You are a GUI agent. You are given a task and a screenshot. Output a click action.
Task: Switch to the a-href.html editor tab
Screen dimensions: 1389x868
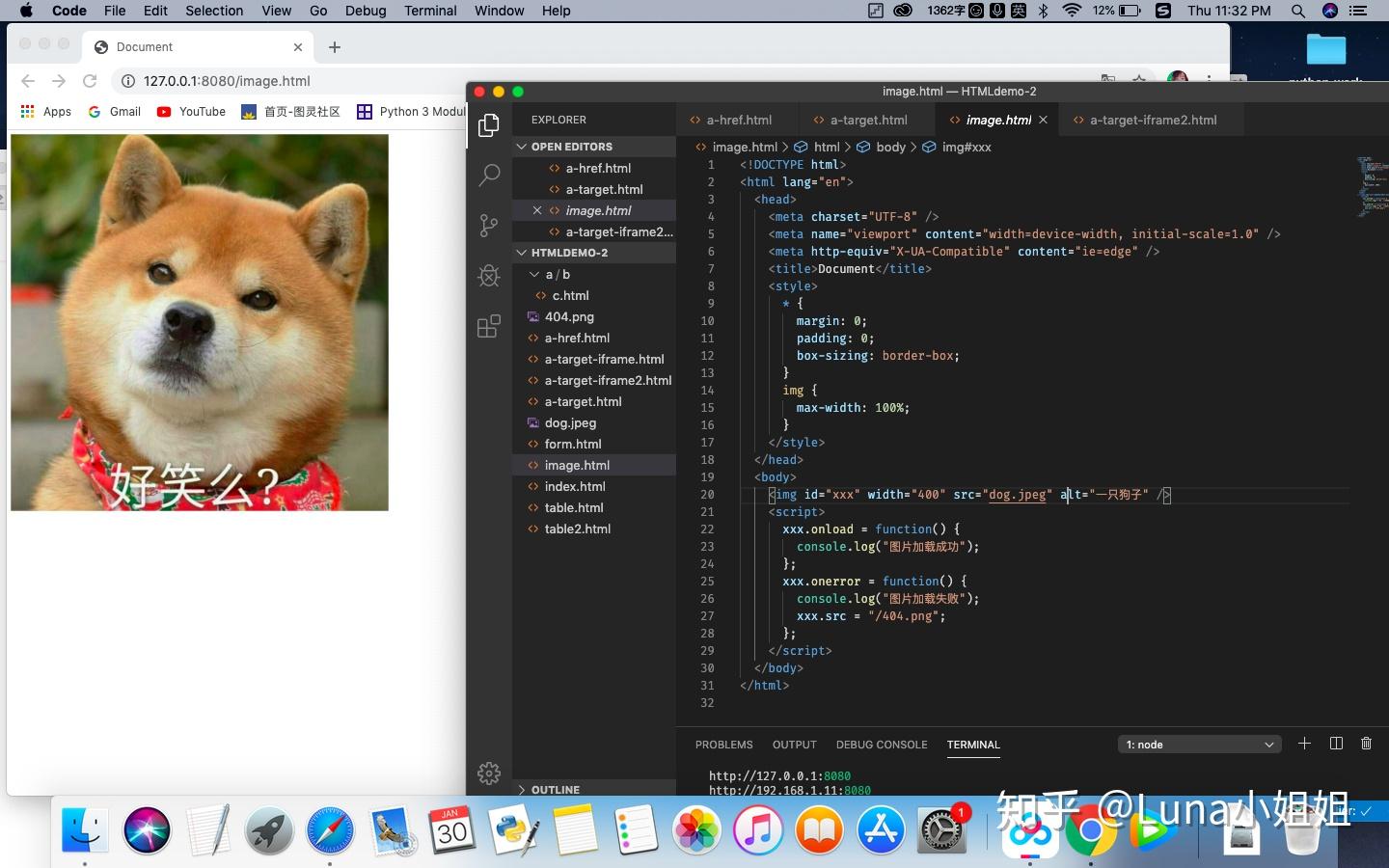(738, 120)
